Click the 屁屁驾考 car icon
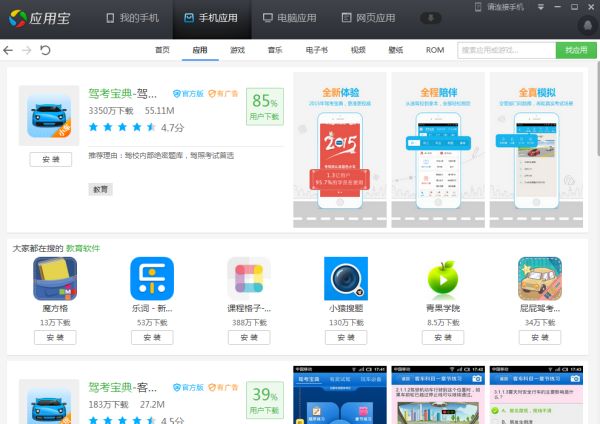The image size is (600, 424). point(540,279)
